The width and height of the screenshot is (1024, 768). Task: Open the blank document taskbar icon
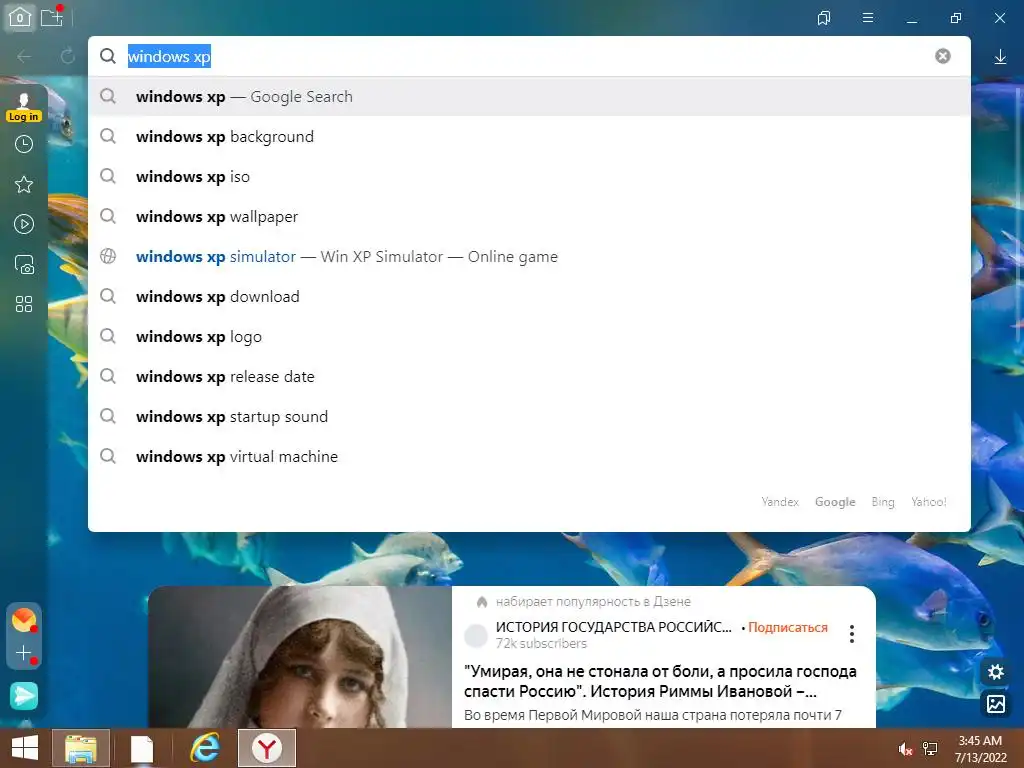click(x=142, y=748)
